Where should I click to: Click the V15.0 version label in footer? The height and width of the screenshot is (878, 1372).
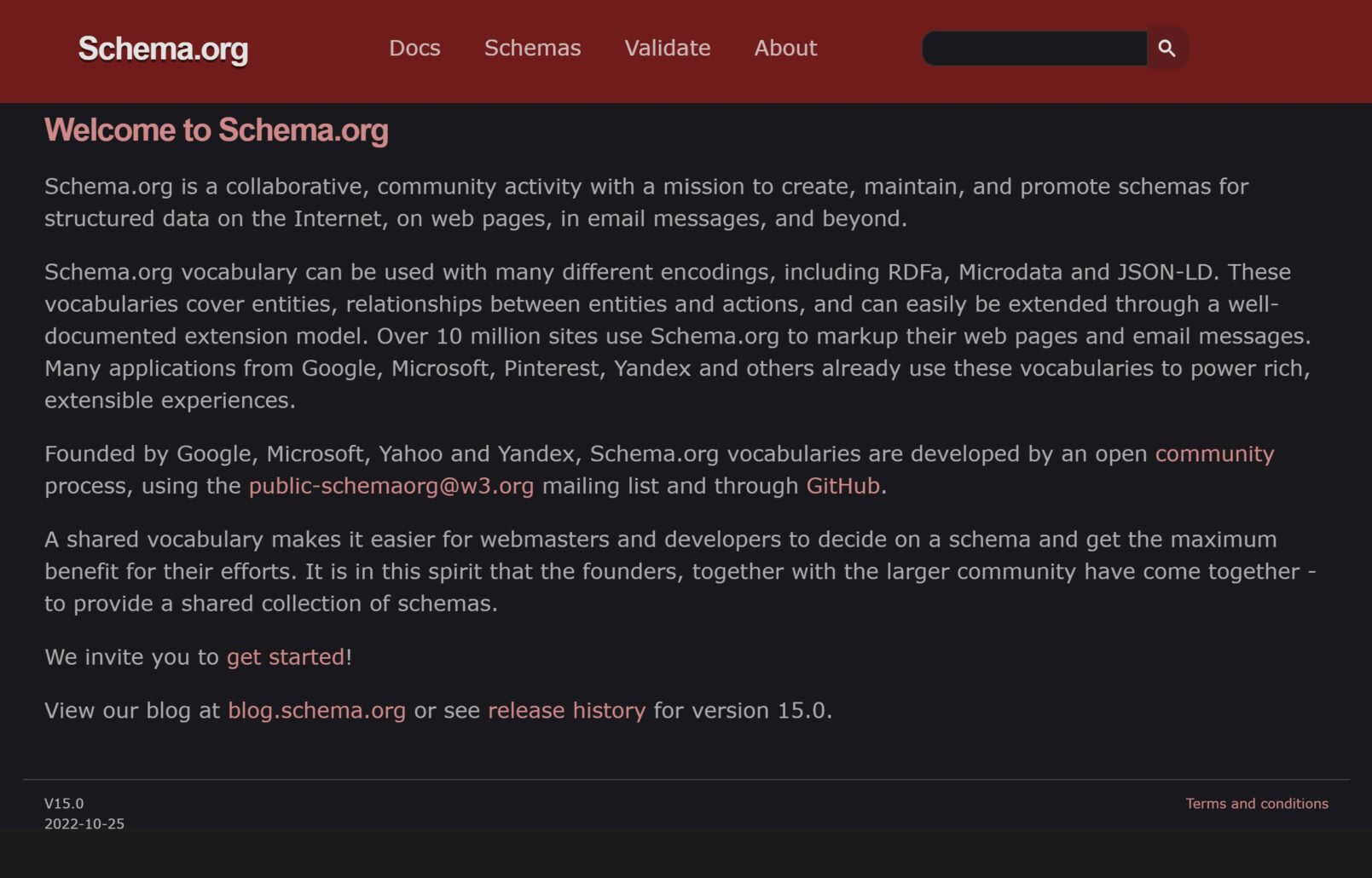[64, 804]
